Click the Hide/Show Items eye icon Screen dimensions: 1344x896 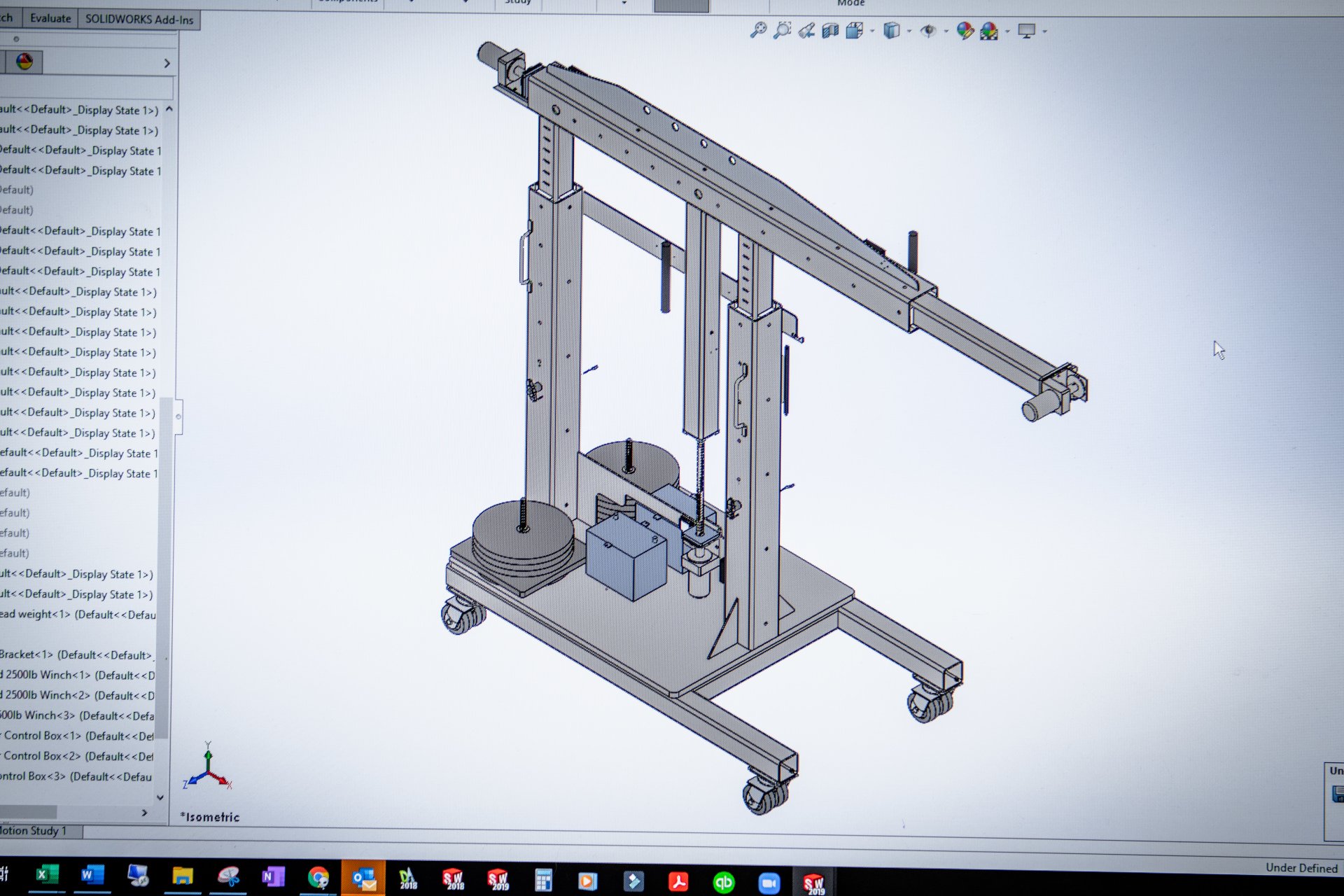coord(929,30)
